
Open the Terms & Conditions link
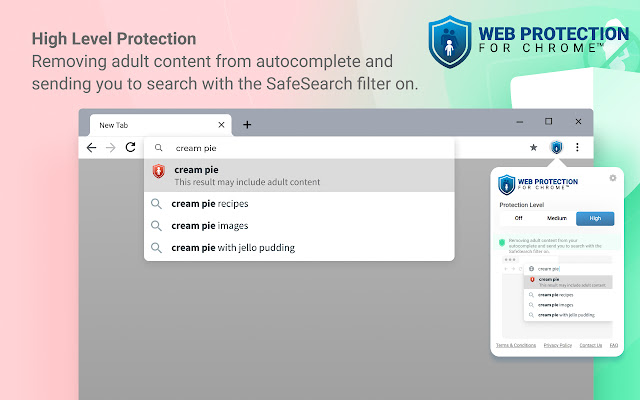[516, 345]
